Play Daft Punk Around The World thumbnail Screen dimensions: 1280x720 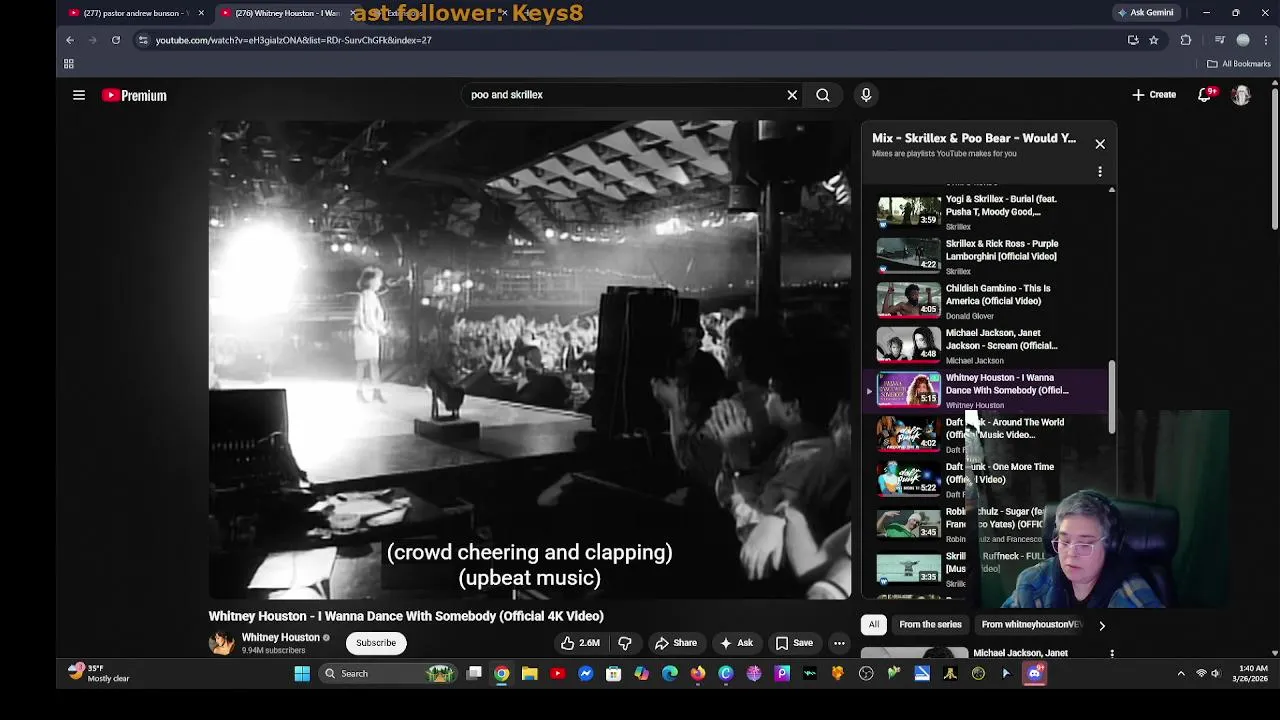point(908,433)
